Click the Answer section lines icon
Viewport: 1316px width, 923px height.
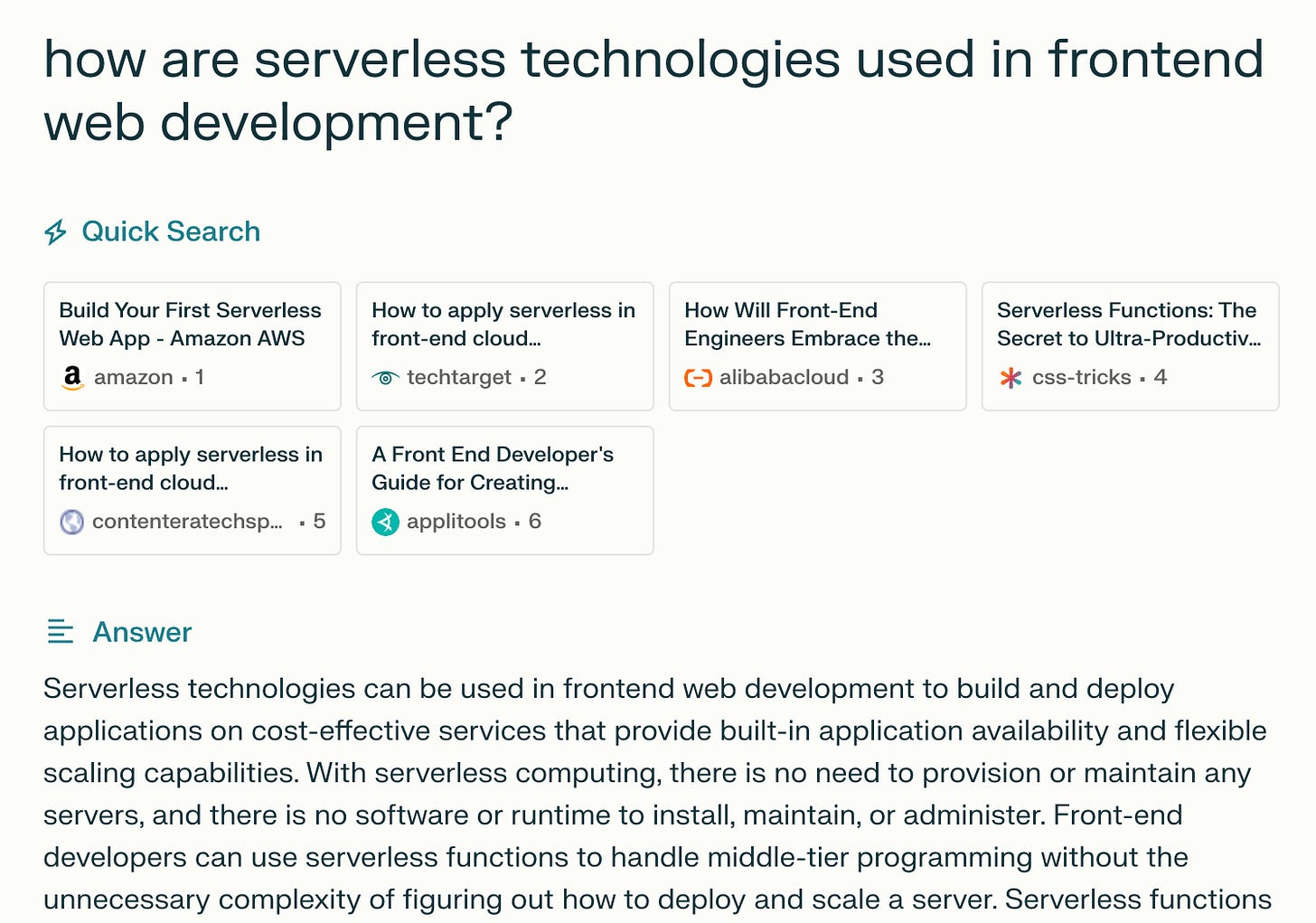click(x=60, y=632)
